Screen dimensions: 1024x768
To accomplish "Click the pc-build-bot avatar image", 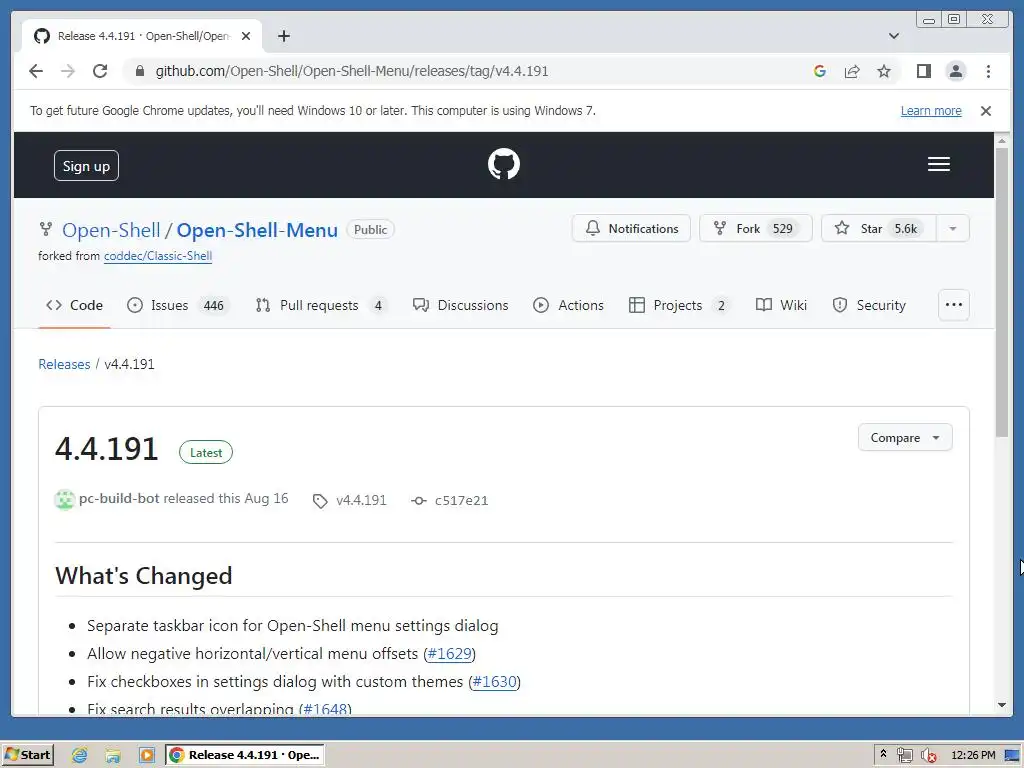I will coord(65,500).
